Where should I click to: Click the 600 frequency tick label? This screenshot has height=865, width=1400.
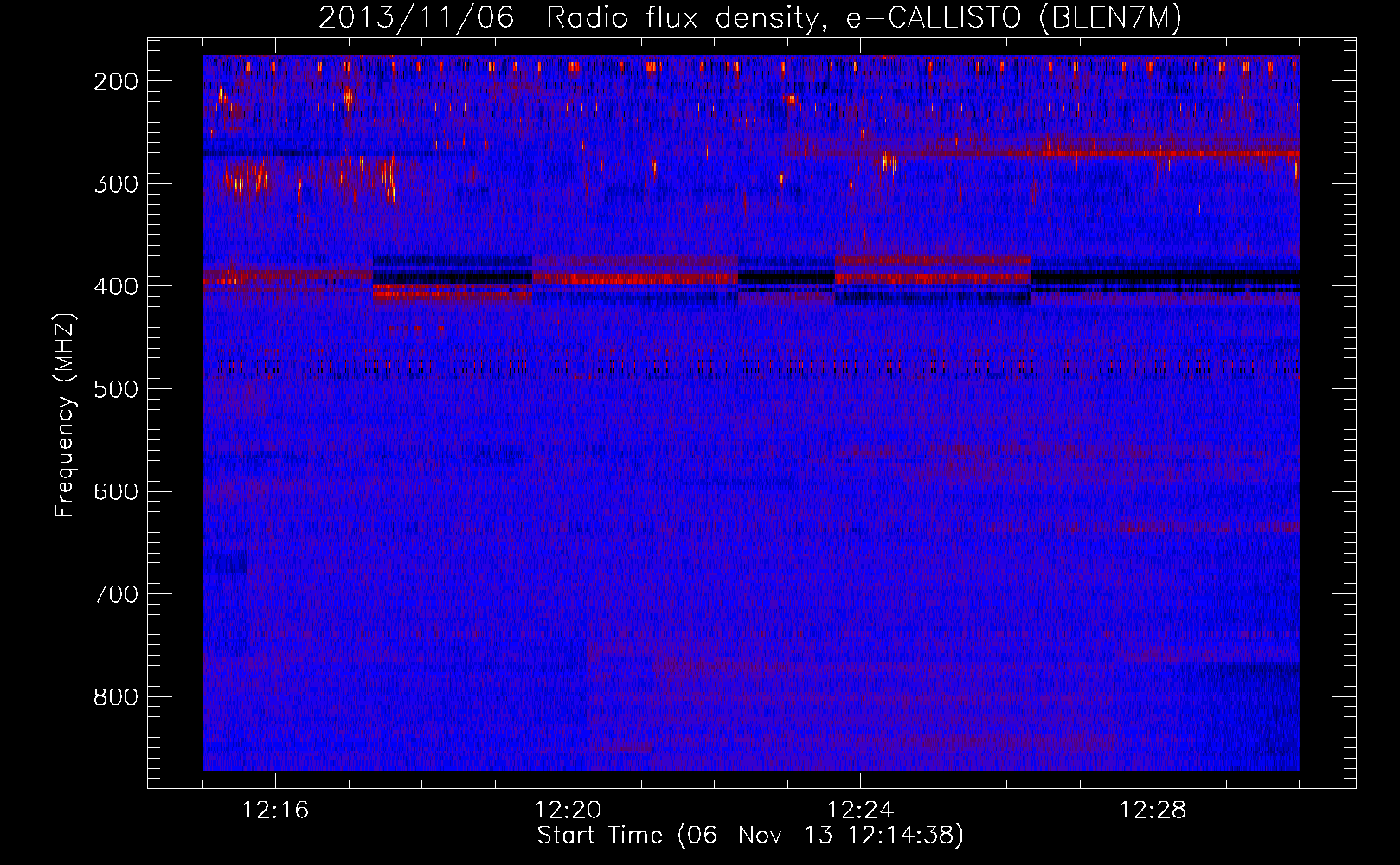coord(116,491)
